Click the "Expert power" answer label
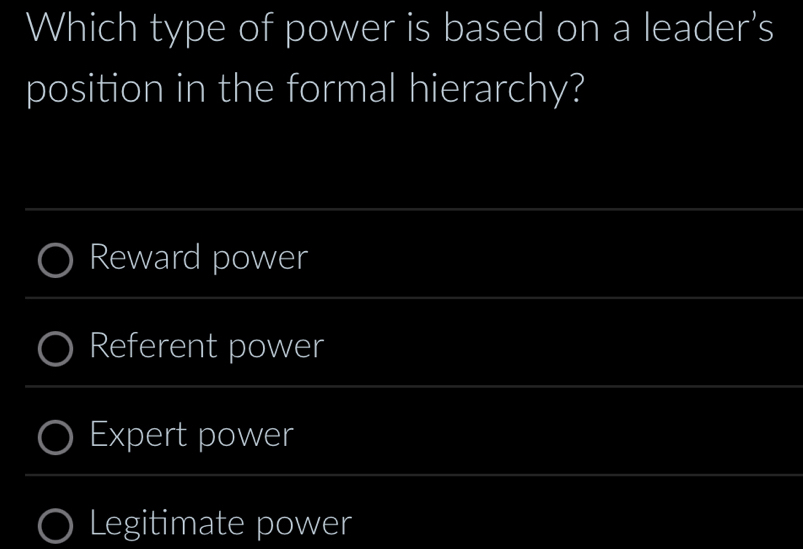Viewport: 803px width, 549px height. [191, 435]
